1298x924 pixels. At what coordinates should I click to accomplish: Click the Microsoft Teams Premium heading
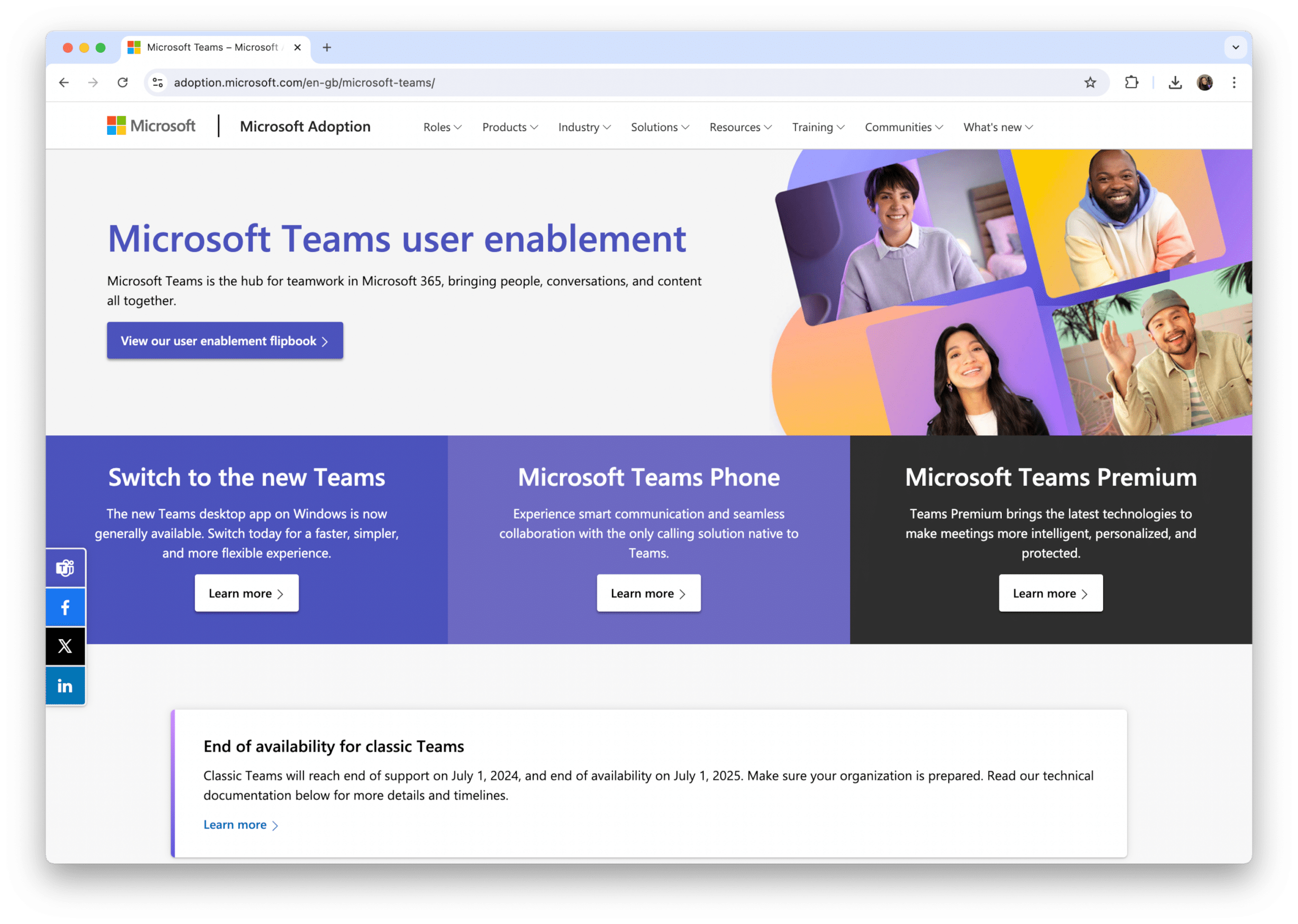(x=1051, y=477)
